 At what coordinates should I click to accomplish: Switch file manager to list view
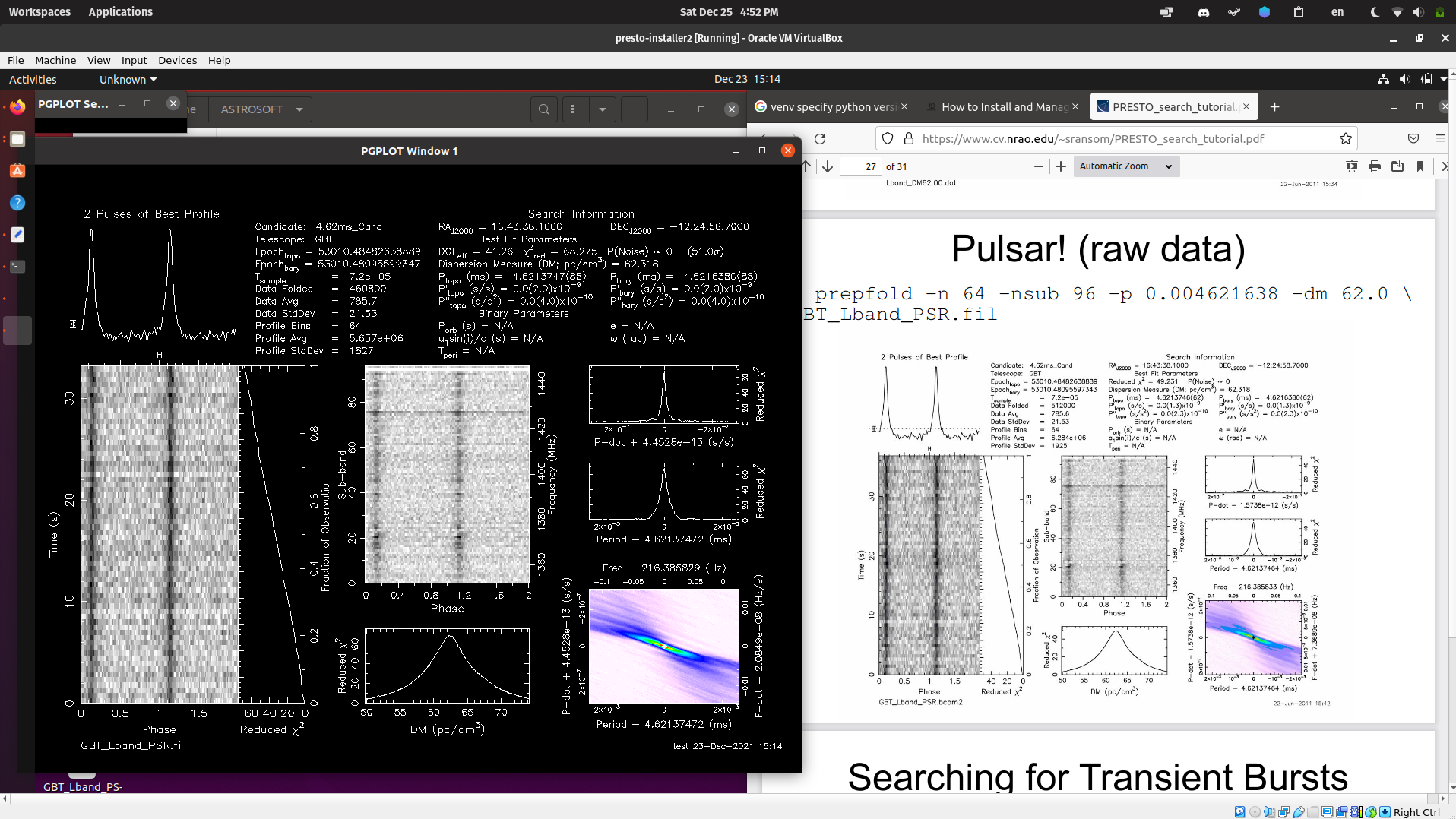(x=576, y=109)
